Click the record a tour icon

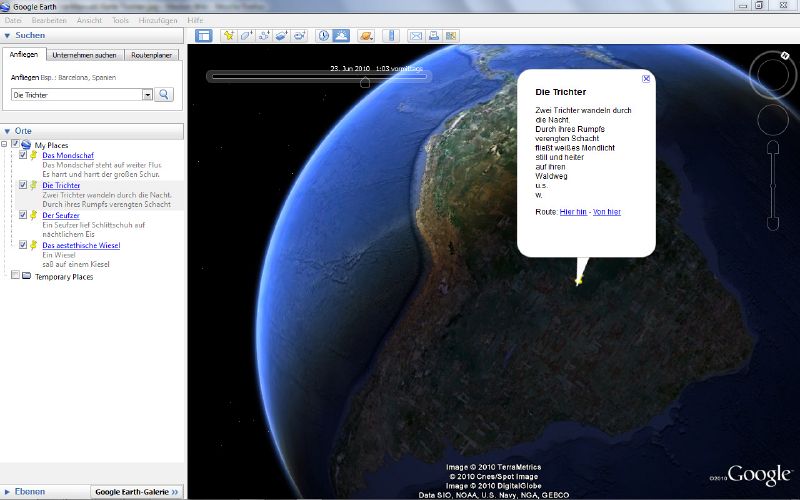[x=299, y=35]
